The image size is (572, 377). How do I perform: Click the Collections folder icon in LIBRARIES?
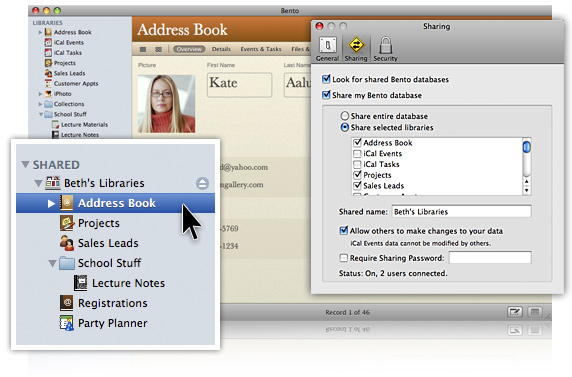48,104
